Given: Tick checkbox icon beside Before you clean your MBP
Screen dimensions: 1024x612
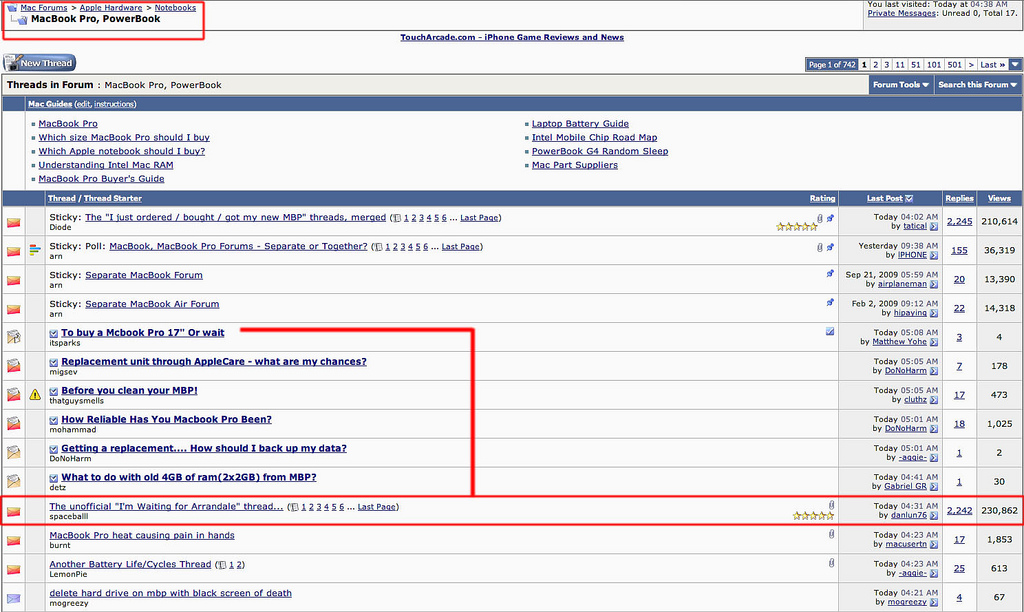Looking at the screenshot, I should 54,391.
